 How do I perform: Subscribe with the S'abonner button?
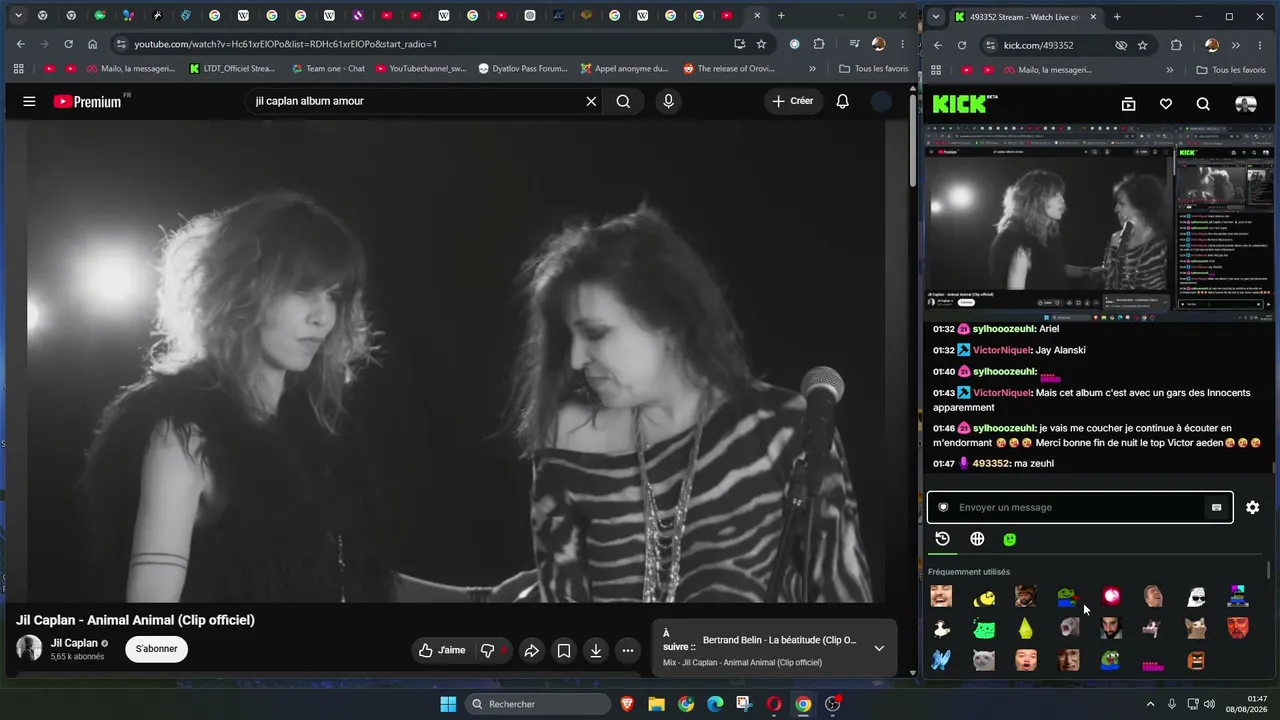157,649
